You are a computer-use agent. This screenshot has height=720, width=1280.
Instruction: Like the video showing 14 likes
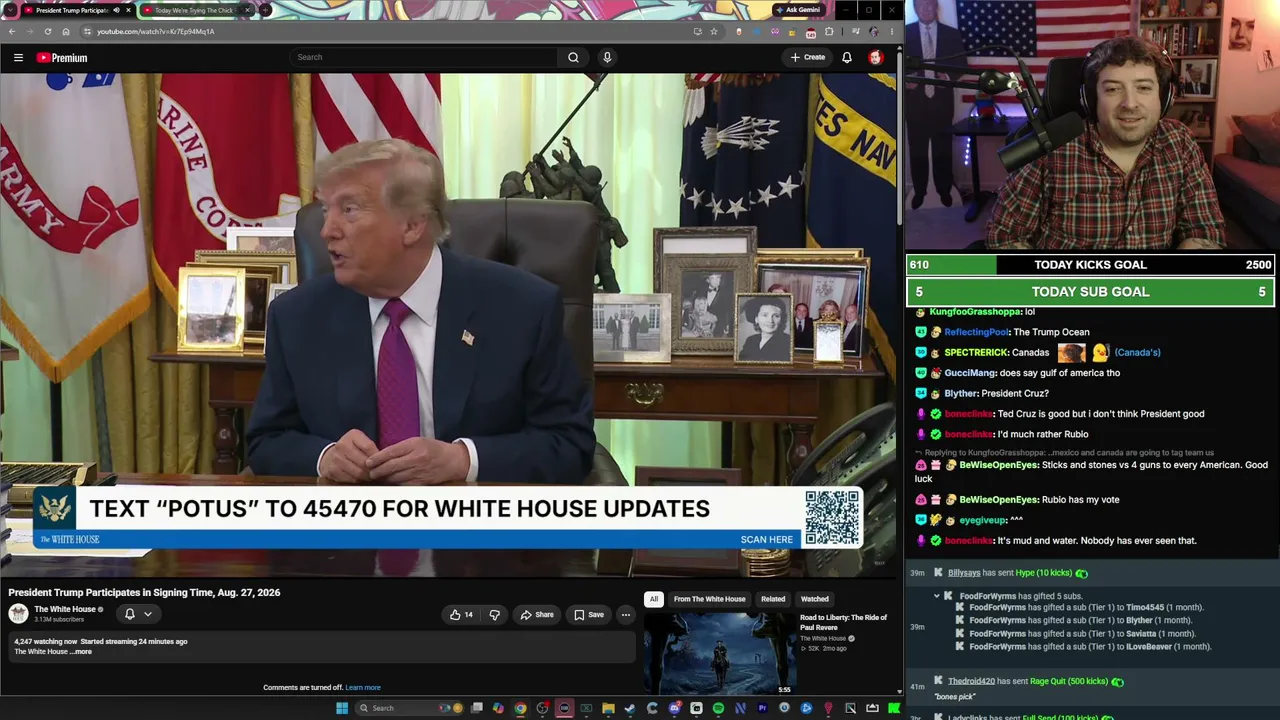461,615
